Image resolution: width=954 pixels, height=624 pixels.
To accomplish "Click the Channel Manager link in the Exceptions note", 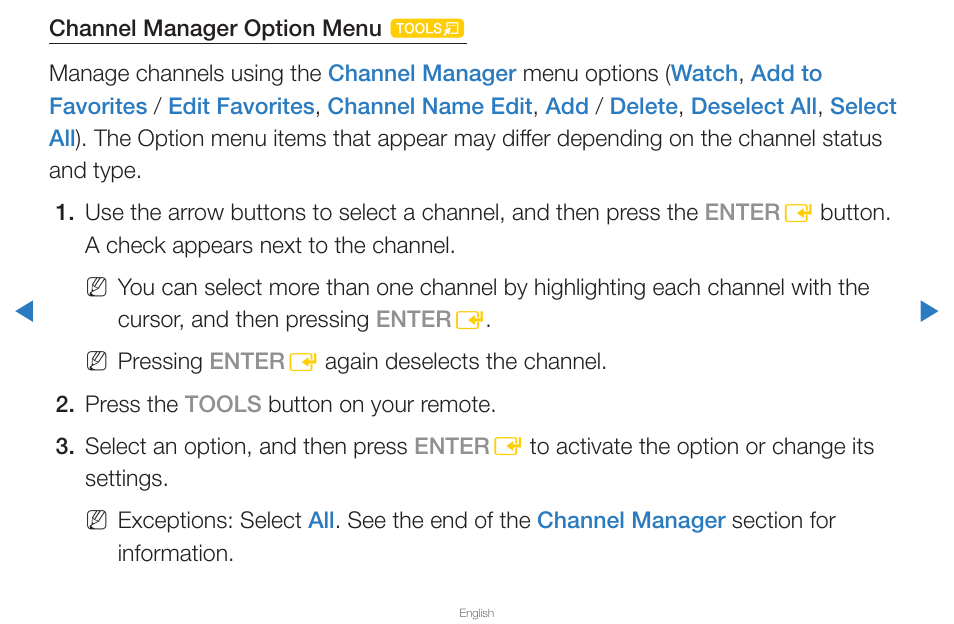I will tap(631, 521).
